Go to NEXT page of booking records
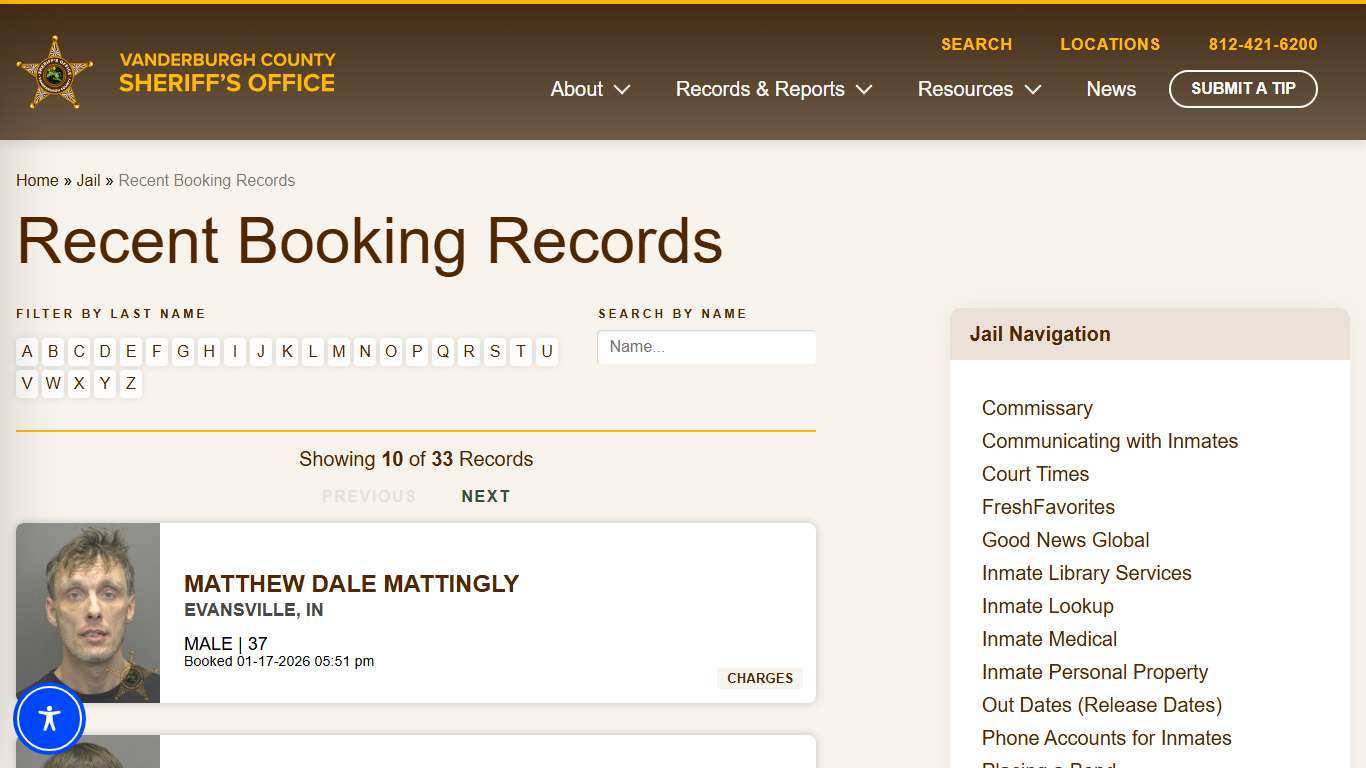The height and width of the screenshot is (768, 1366). click(486, 496)
